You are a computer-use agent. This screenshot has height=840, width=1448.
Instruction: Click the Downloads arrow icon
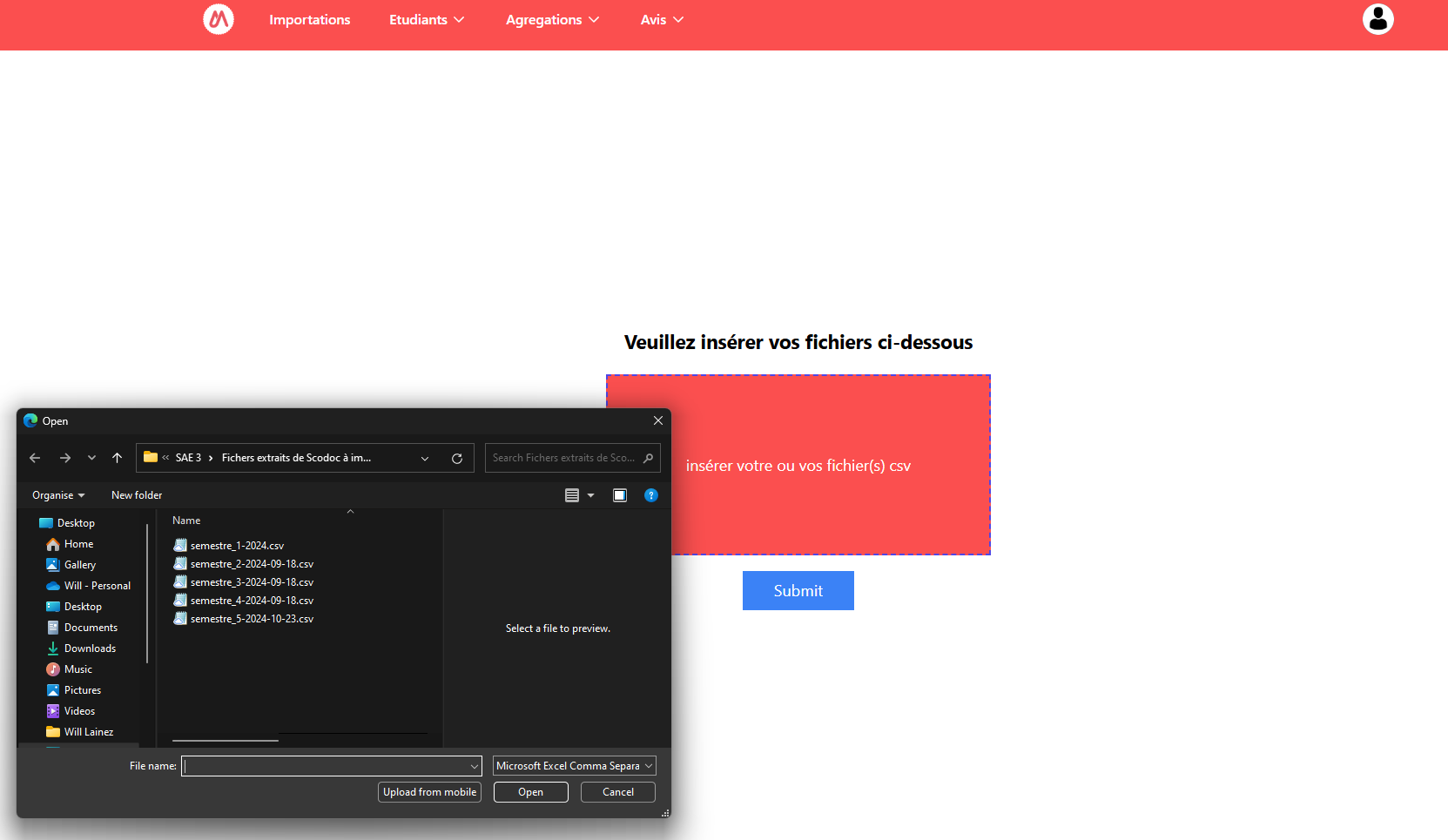click(53, 648)
